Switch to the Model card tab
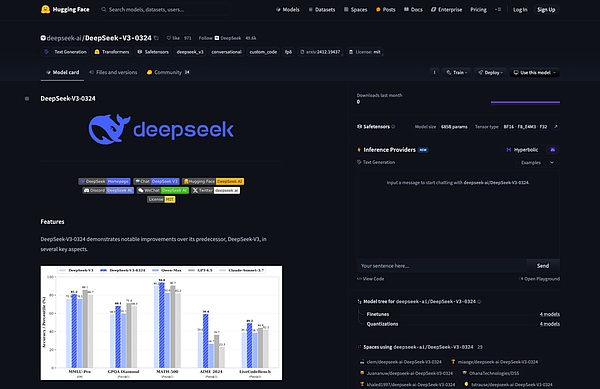 [x=62, y=72]
